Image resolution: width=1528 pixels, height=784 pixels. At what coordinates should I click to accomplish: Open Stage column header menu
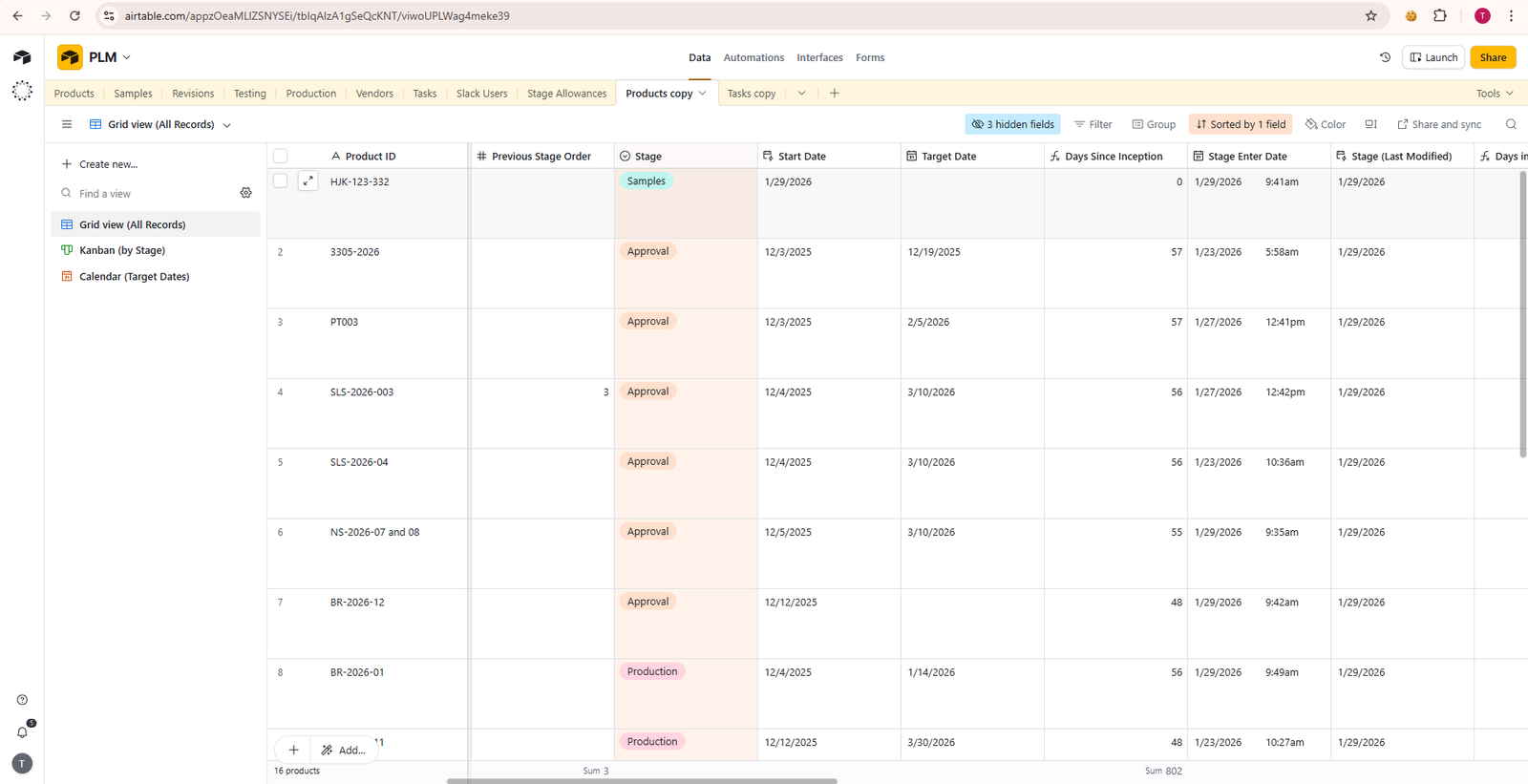(686, 157)
